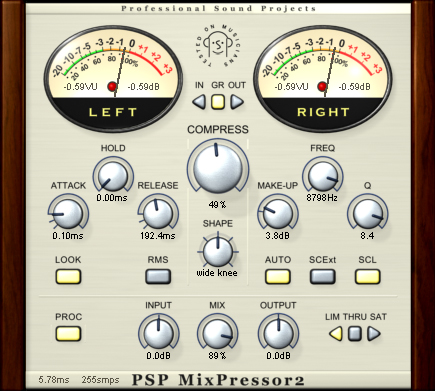Click the SHAPE knob
The image size is (435, 391).
pos(218,252)
